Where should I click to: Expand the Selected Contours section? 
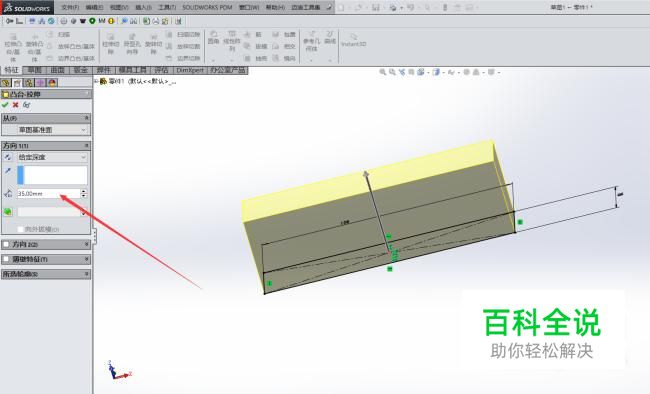click(87, 274)
